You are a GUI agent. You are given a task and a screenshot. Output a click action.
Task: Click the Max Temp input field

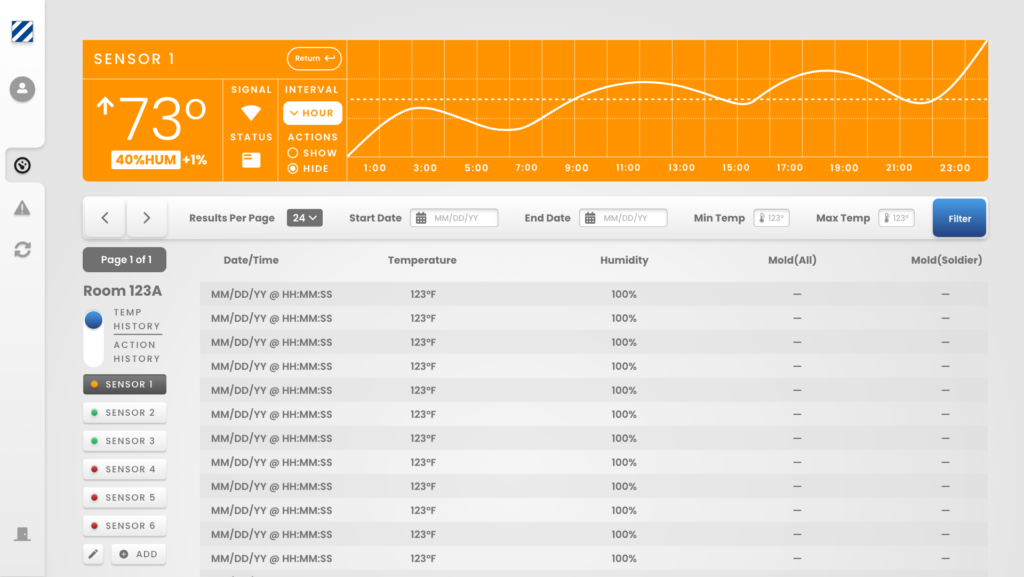tap(896, 218)
